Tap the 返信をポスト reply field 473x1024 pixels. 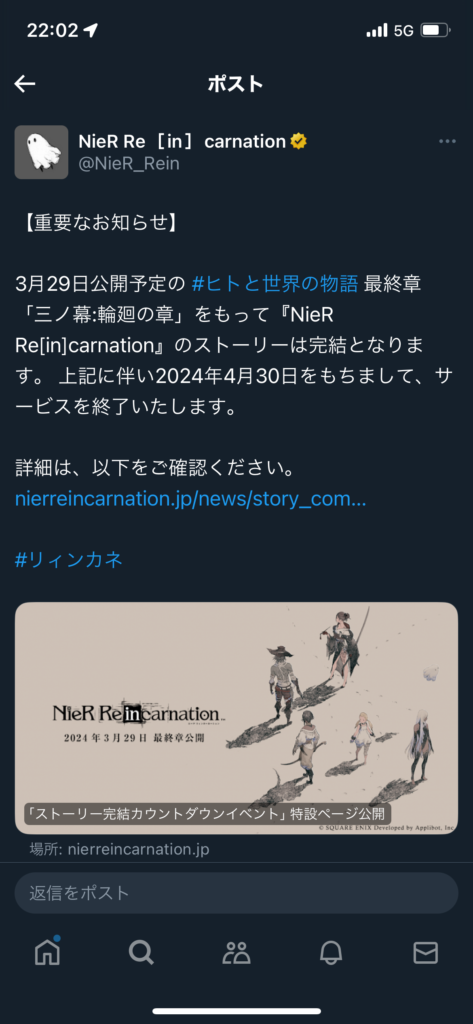click(236, 893)
